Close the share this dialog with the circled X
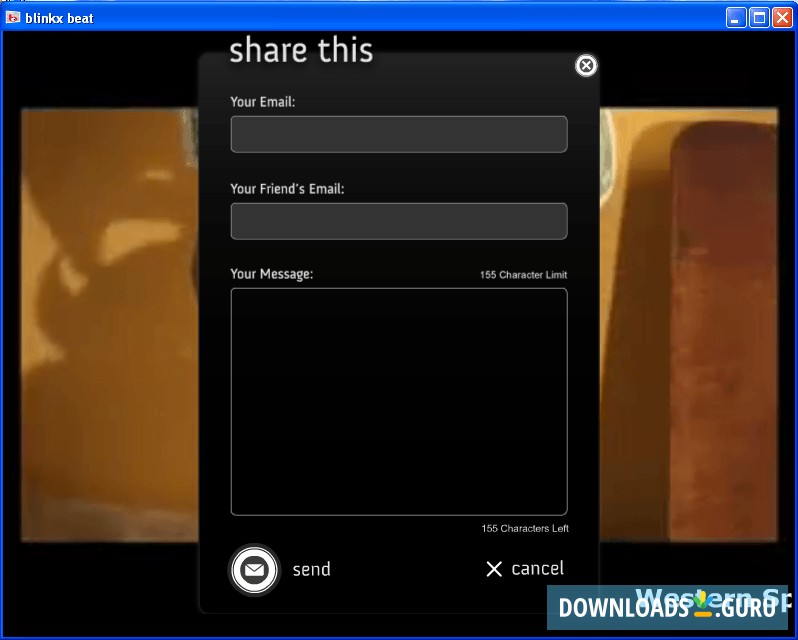Screen dimensions: 798x640 586,65
